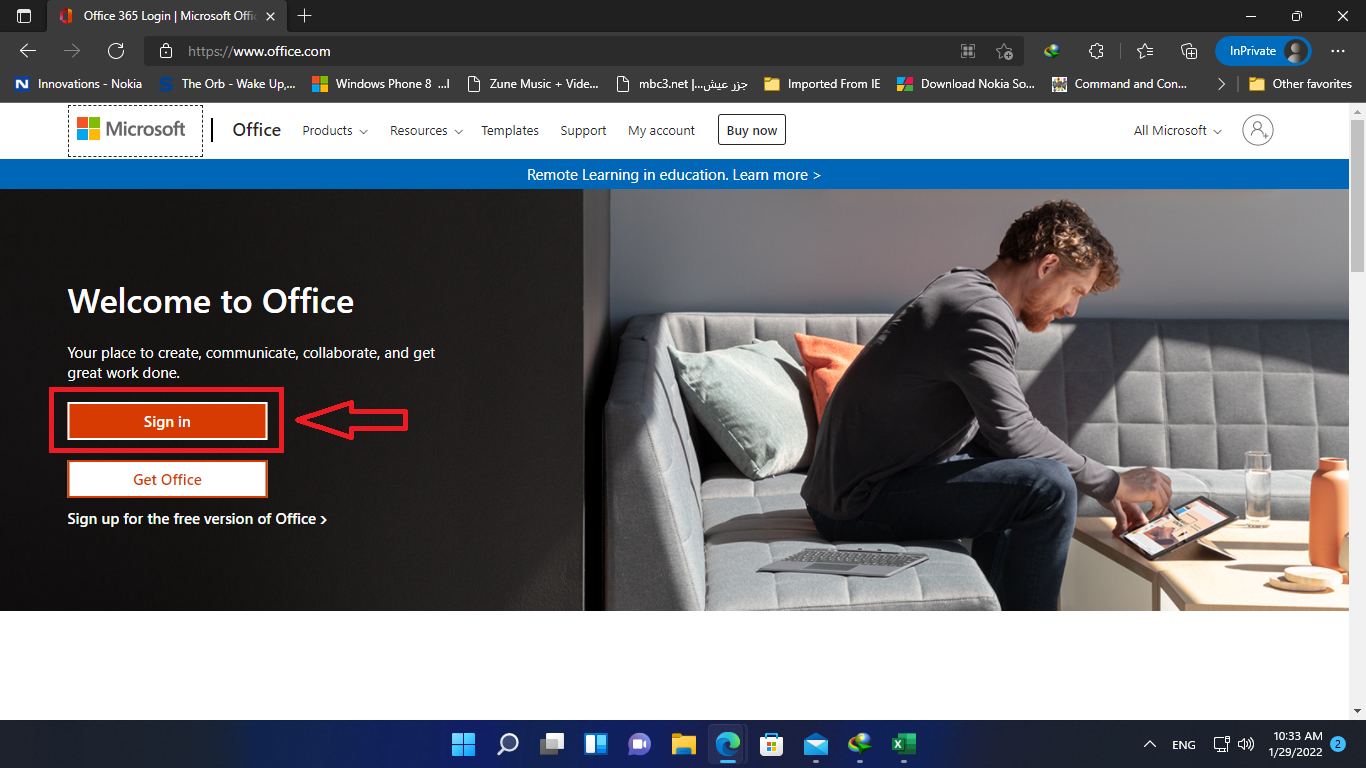
Task: Open the Other favorites folder
Action: tap(1300, 84)
